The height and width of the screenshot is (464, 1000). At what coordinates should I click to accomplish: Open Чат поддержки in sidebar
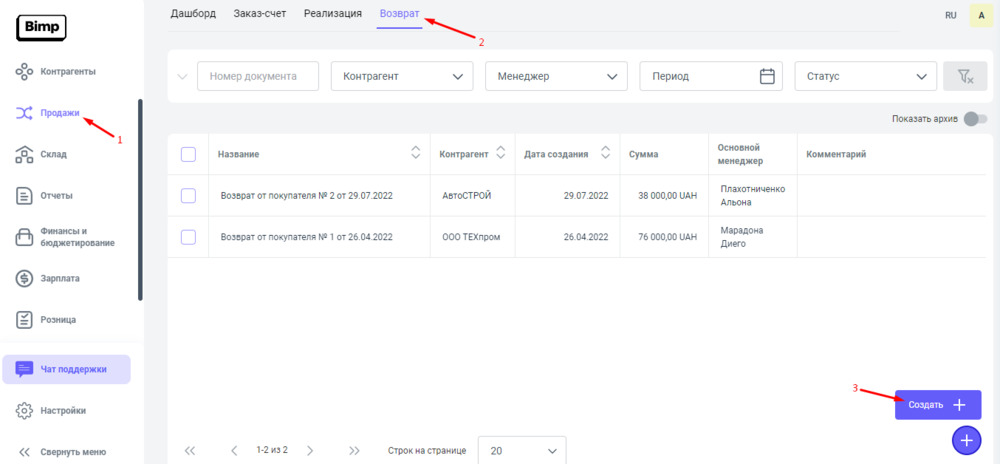(66, 369)
